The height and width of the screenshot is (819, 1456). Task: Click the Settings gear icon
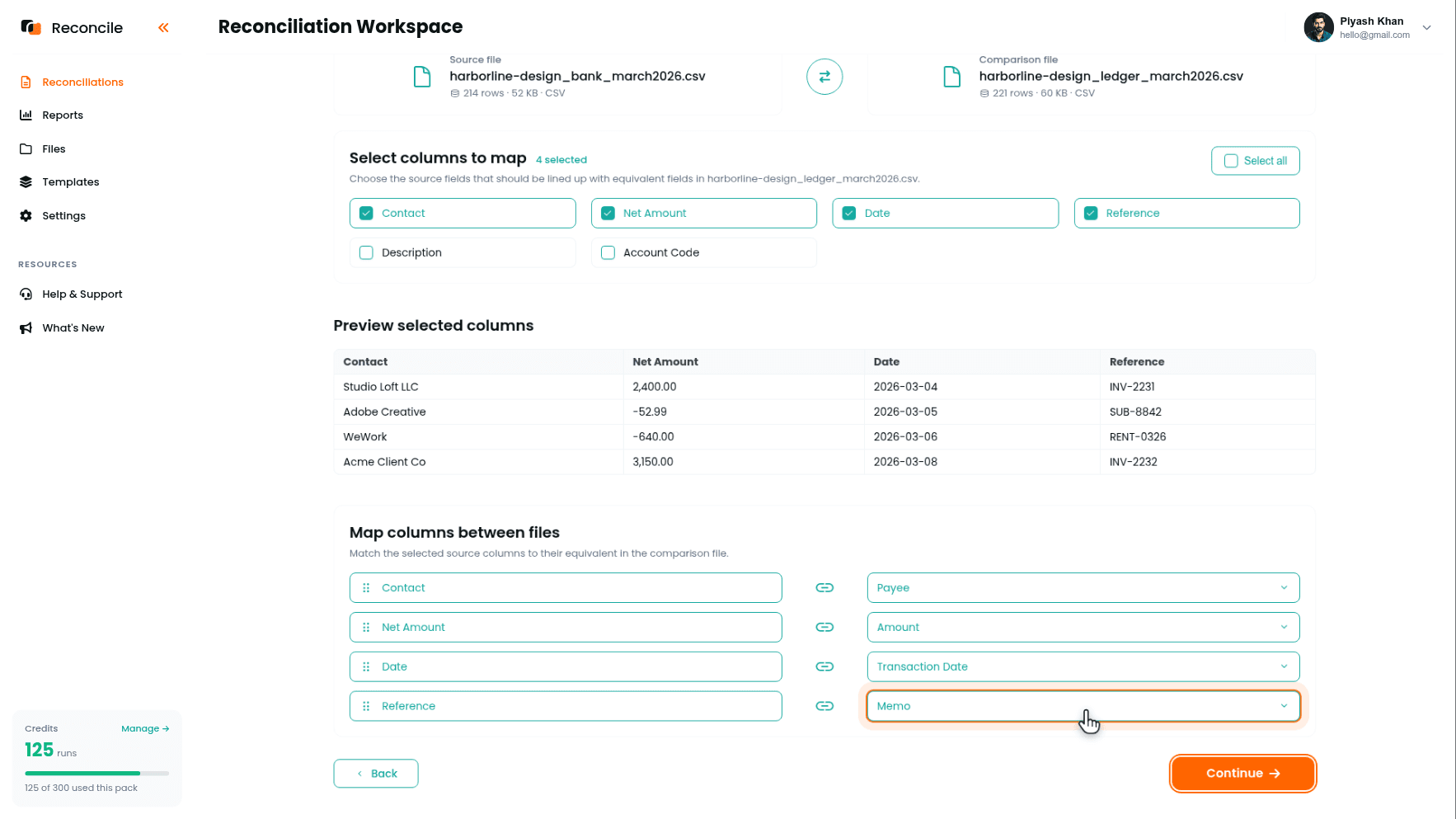coord(26,215)
